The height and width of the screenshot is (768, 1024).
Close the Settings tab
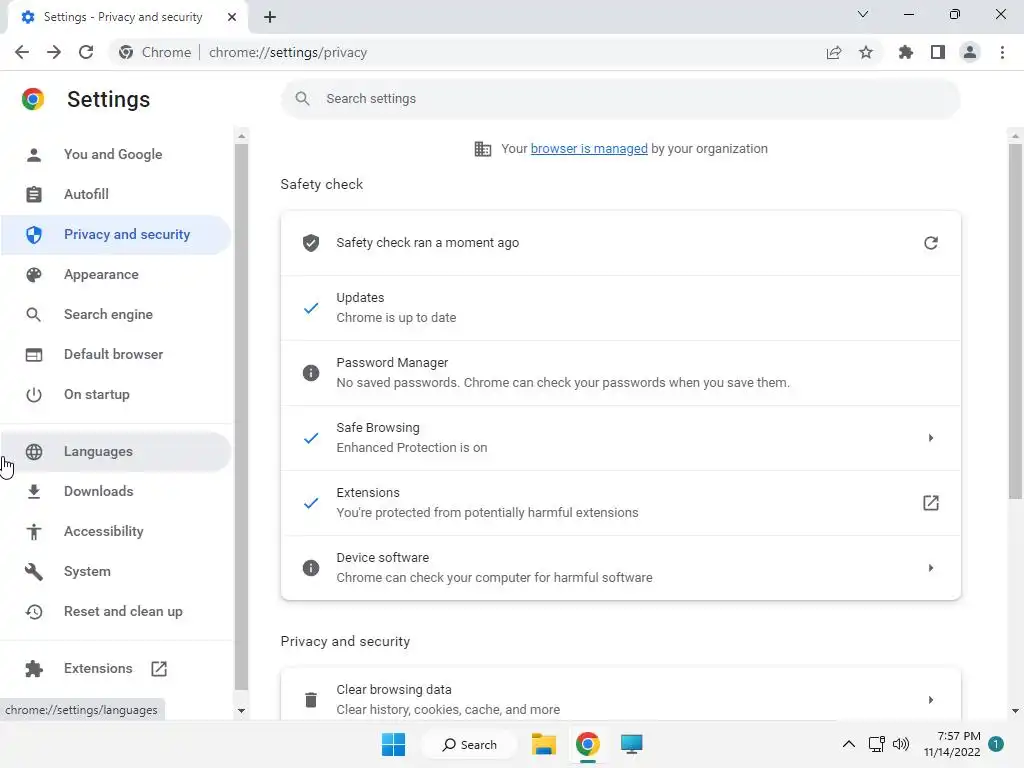232,17
